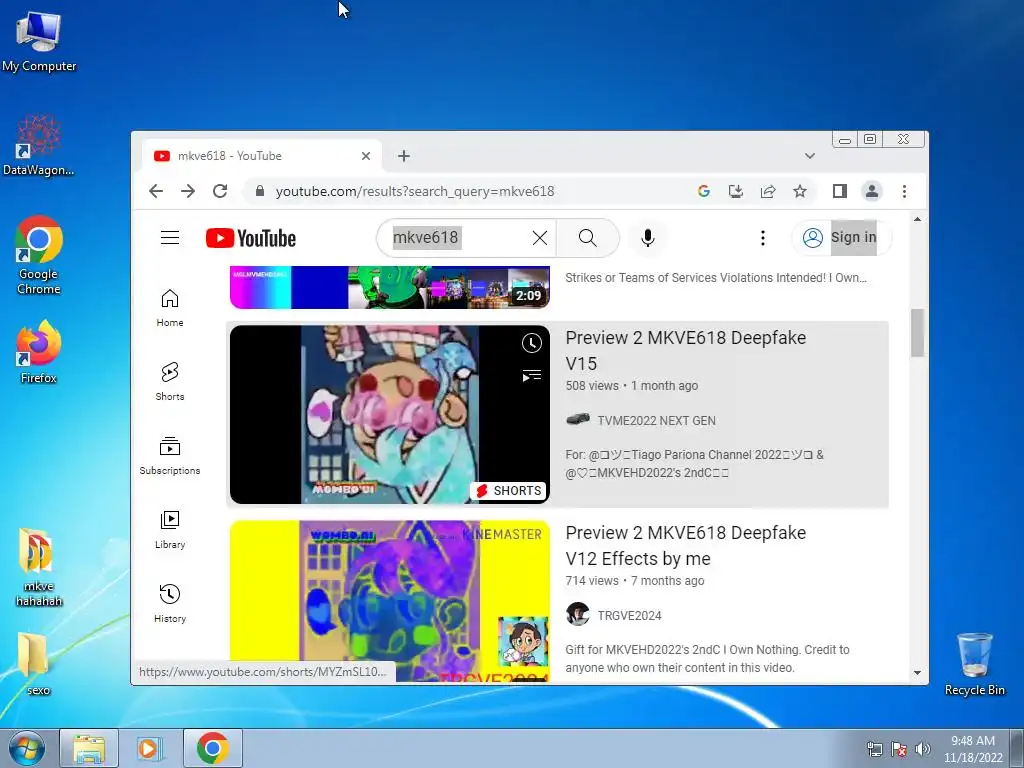The width and height of the screenshot is (1024, 768).
Task: Click the padlock site info icon
Action: (x=260, y=191)
